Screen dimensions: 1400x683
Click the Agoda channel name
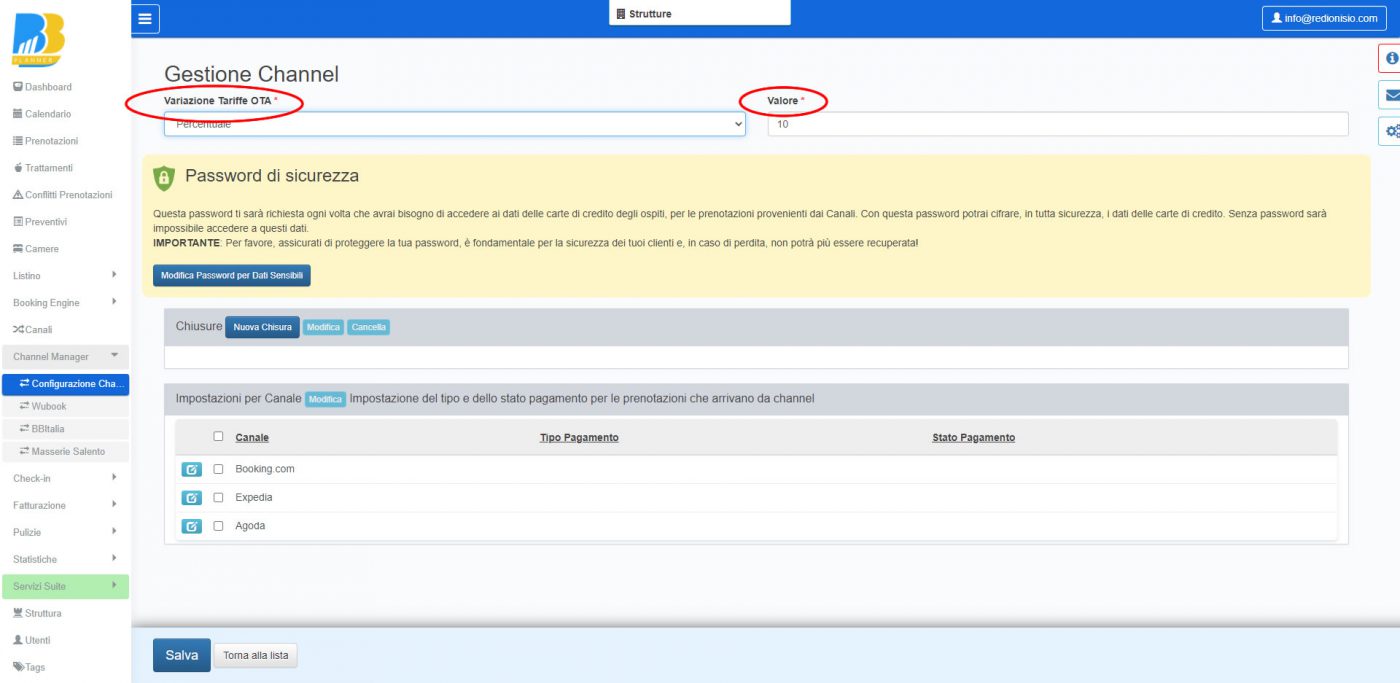(x=250, y=526)
